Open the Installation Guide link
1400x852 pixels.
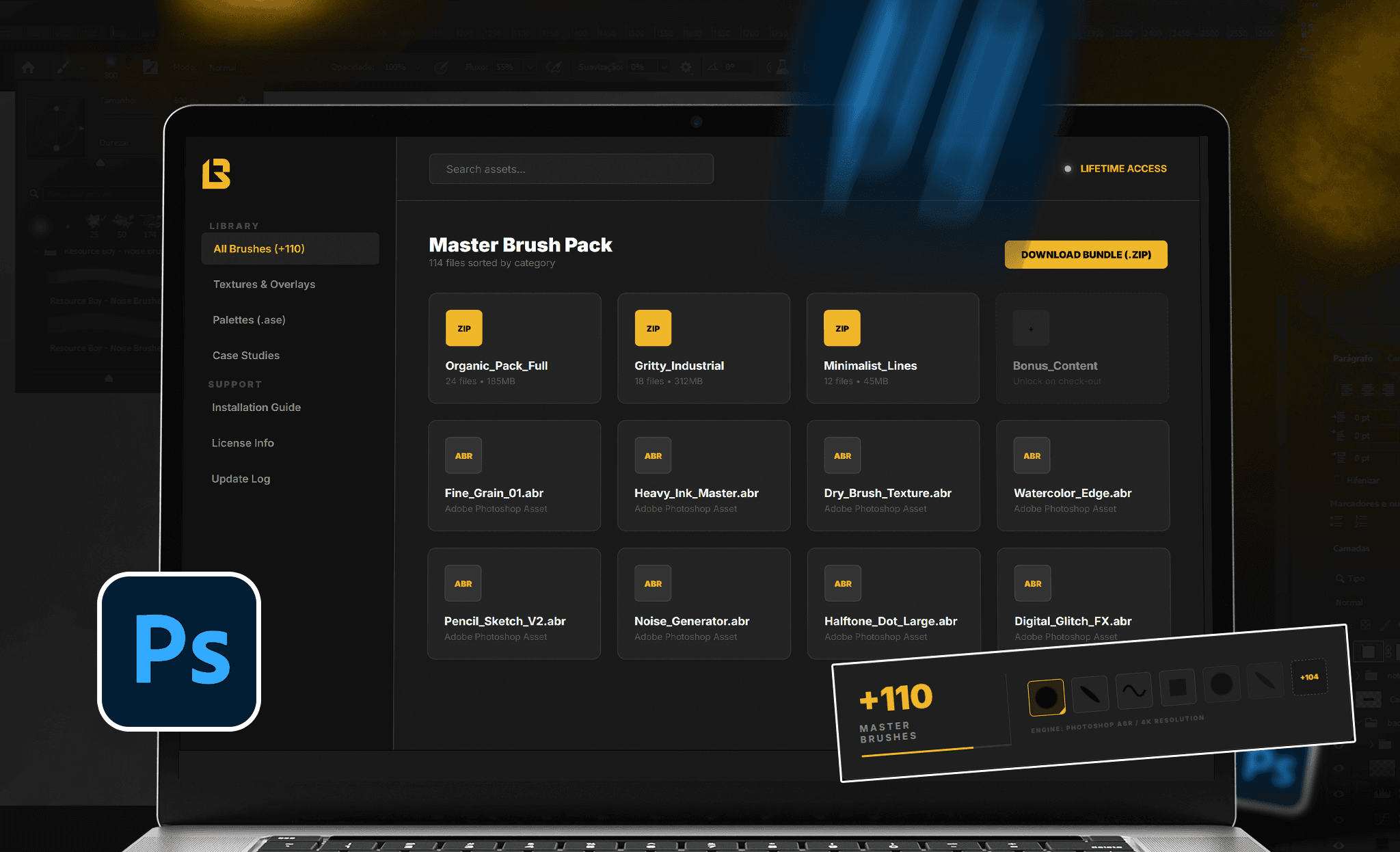pos(256,407)
